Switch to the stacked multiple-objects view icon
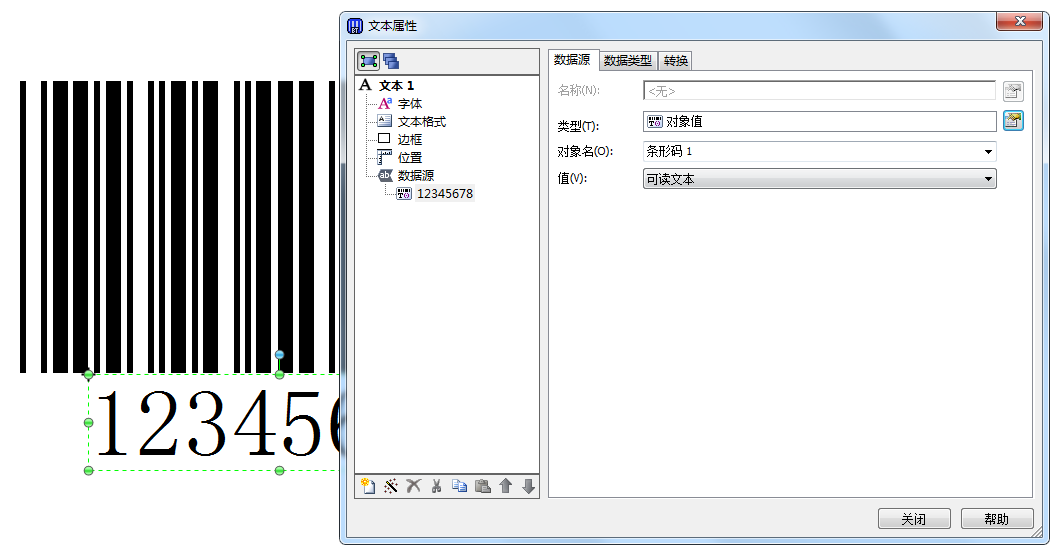Screen dimensions: 1053x557 click(x=391, y=61)
